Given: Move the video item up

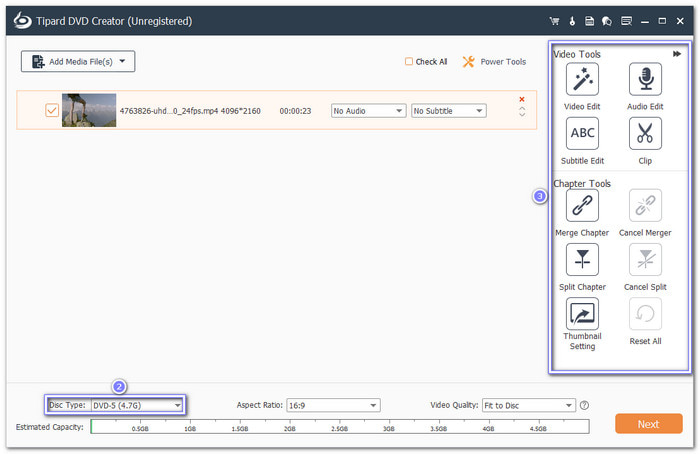Looking at the screenshot, I should (522, 108).
